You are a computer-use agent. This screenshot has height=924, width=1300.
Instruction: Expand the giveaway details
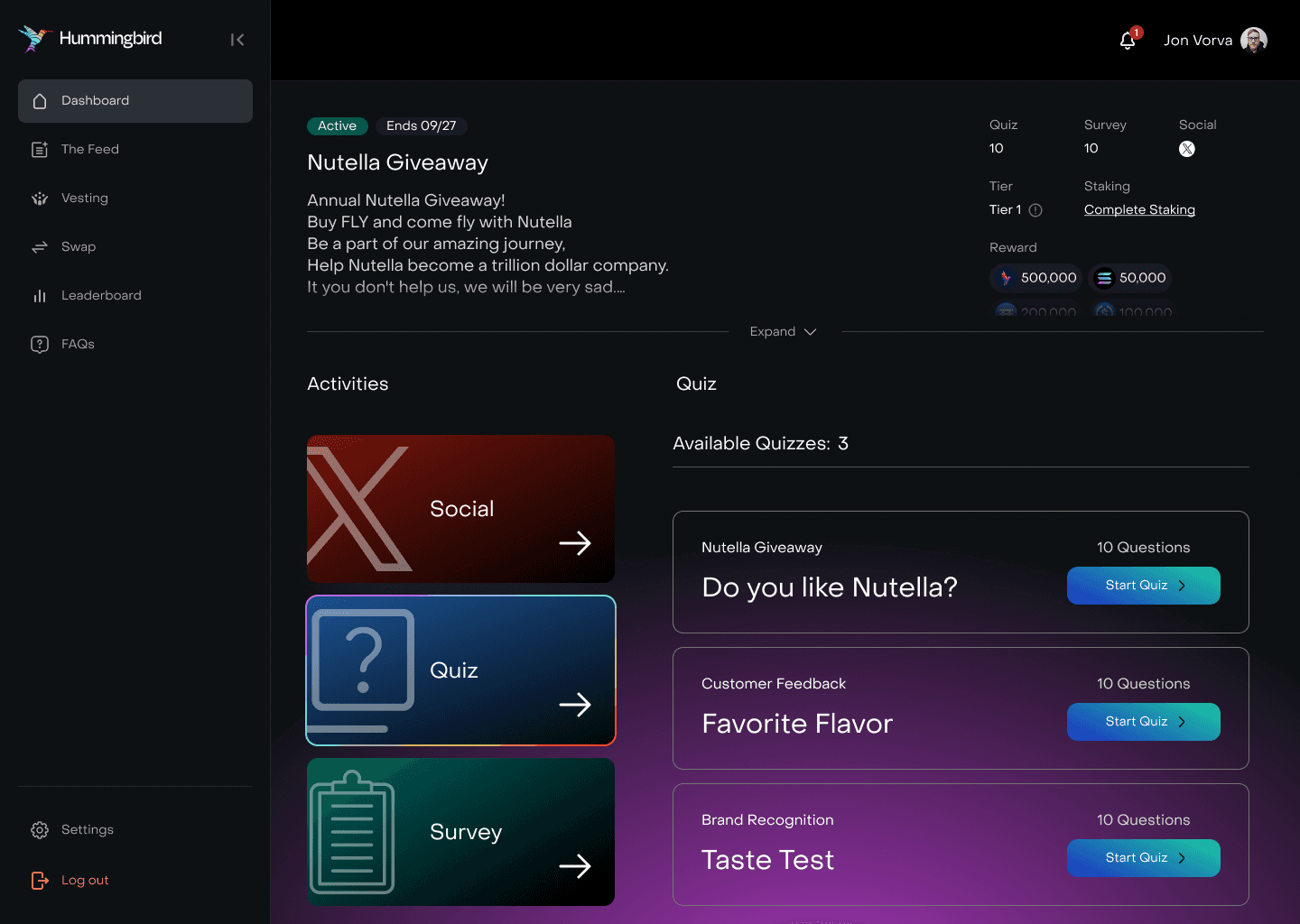click(783, 332)
